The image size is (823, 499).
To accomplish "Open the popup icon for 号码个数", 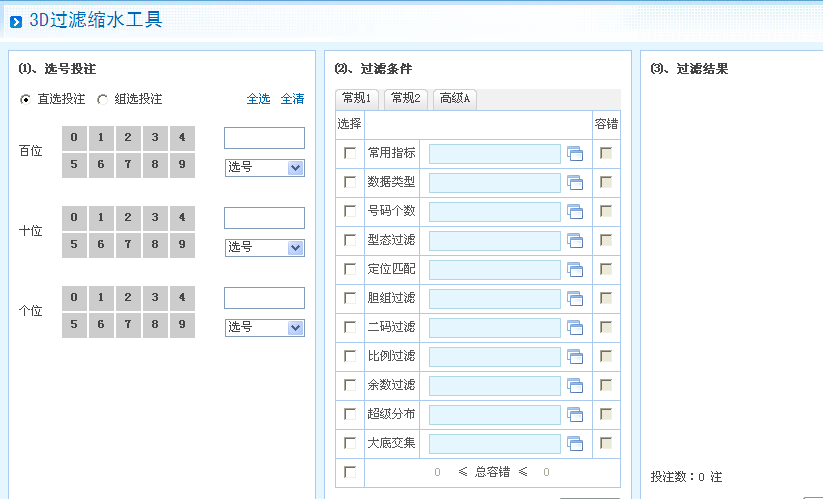I will tap(575, 211).
